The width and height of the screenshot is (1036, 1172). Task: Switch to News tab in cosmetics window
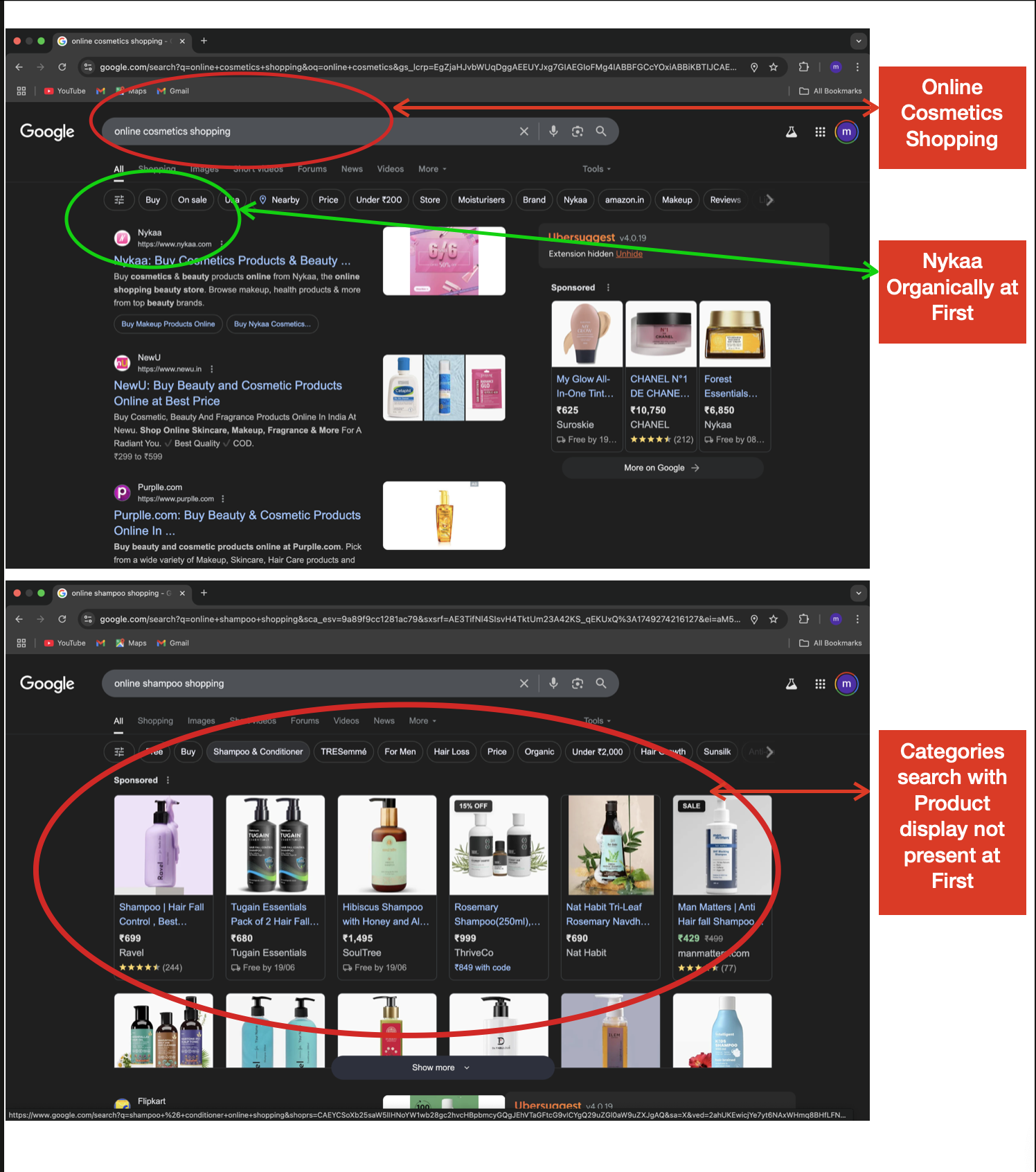click(352, 169)
